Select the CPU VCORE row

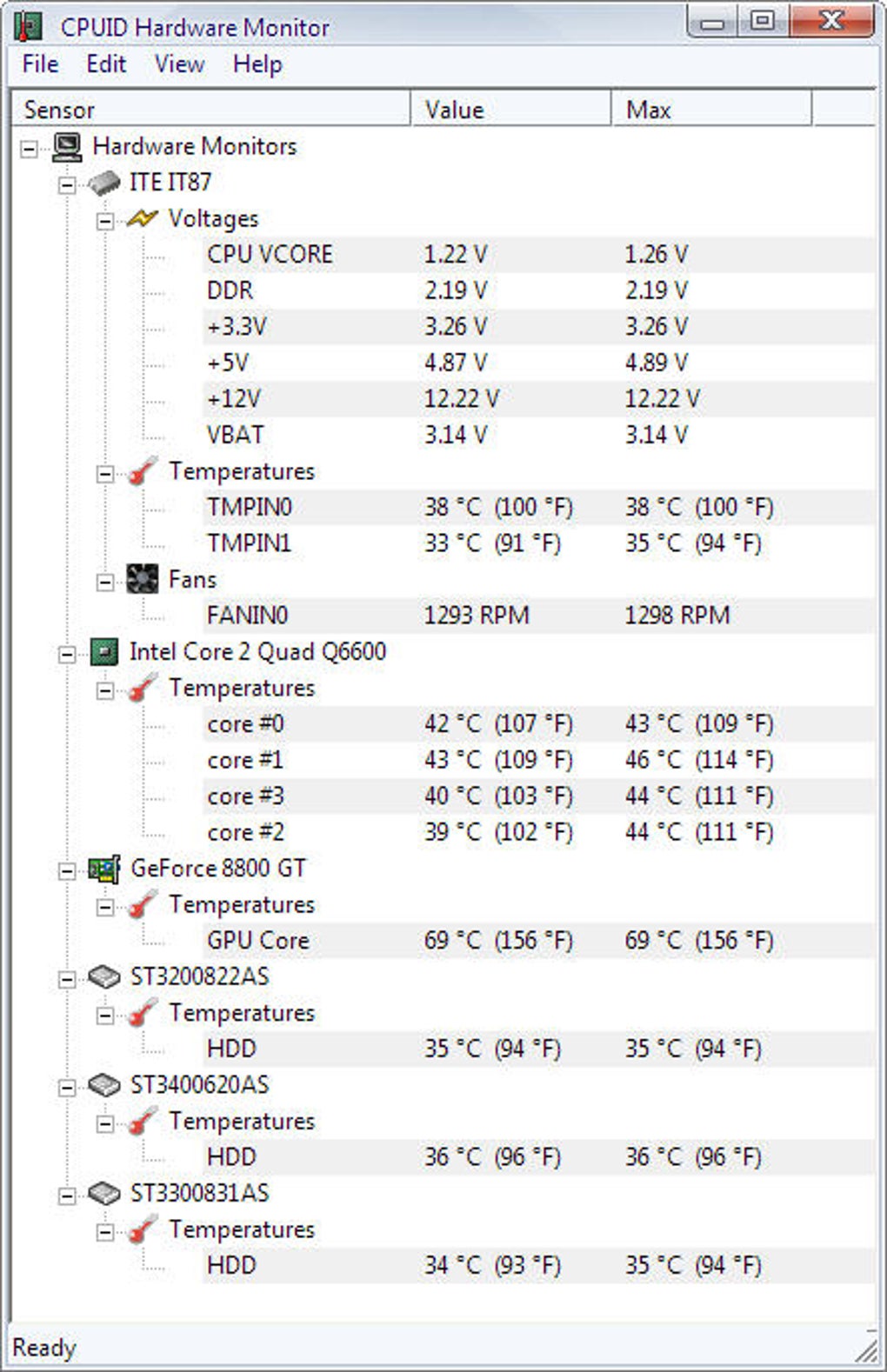coord(270,255)
